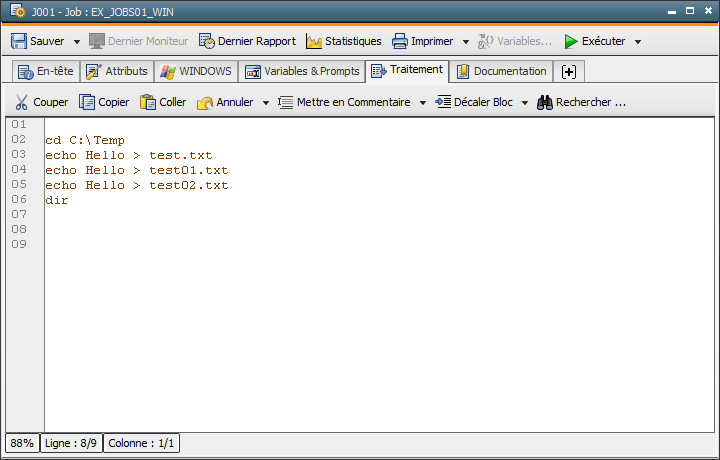Open Mettre en Commentaire dropdown arrow
This screenshot has height=460, width=720.
(x=423, y=103)
